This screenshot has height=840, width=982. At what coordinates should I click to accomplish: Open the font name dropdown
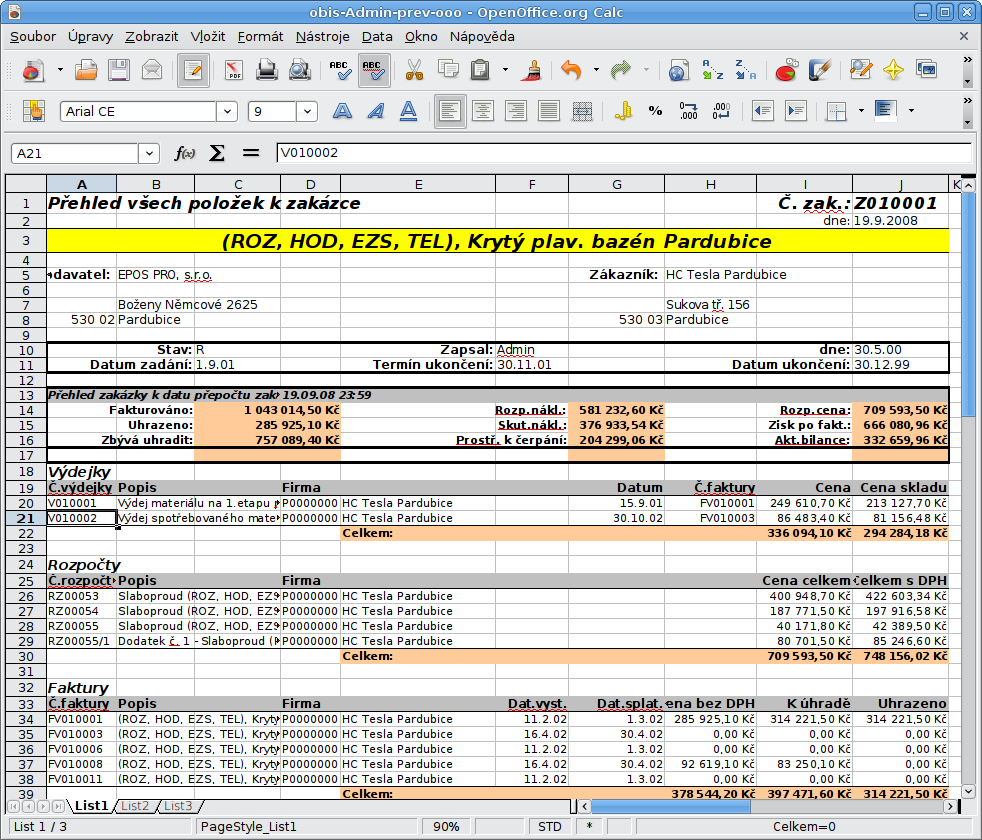228,111
